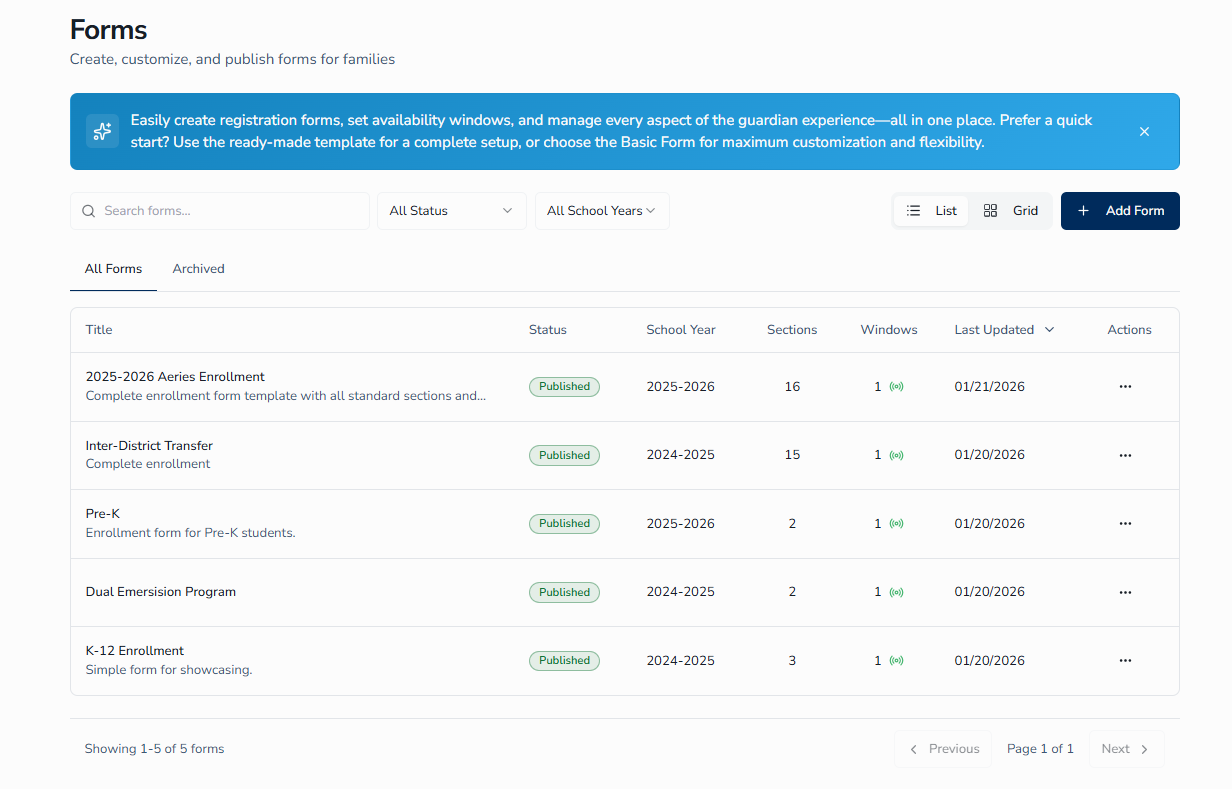Open actions menu for Dual Emersision Program

tap(1125, 592)
